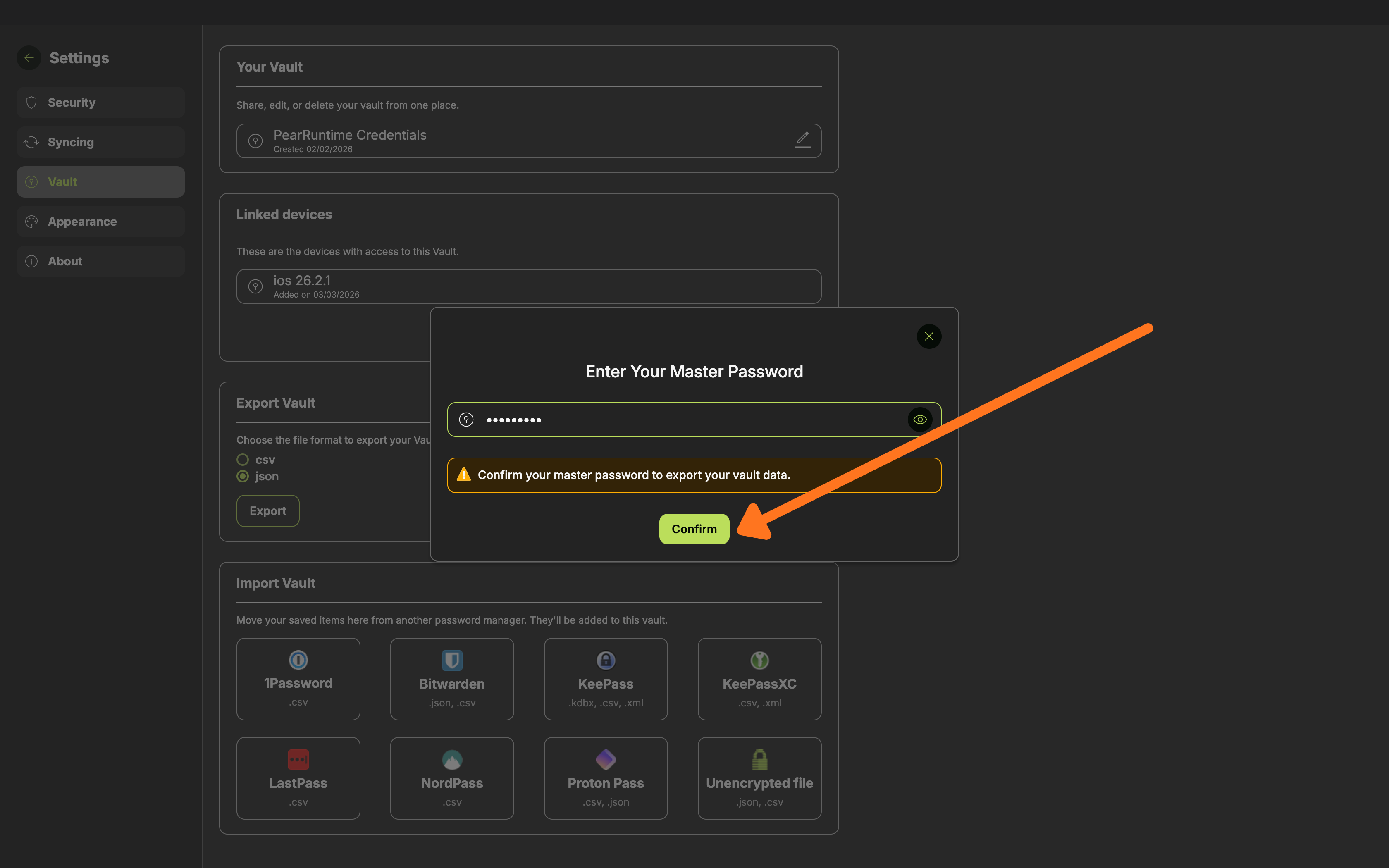Select the NordPass import icon
The height and width of the screenshot is (868, 1389).
tap(452, 759)
